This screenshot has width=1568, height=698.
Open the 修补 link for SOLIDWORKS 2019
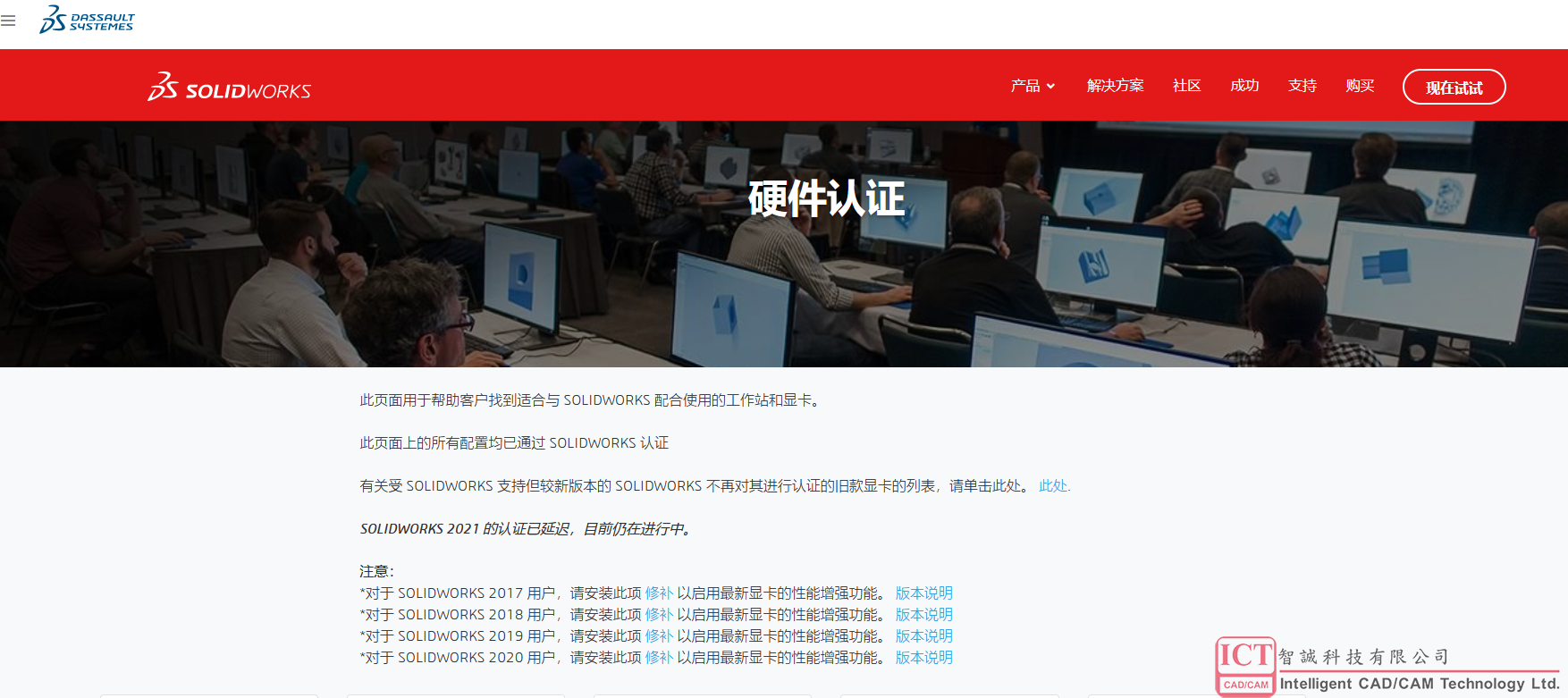[x=659, y=636]
